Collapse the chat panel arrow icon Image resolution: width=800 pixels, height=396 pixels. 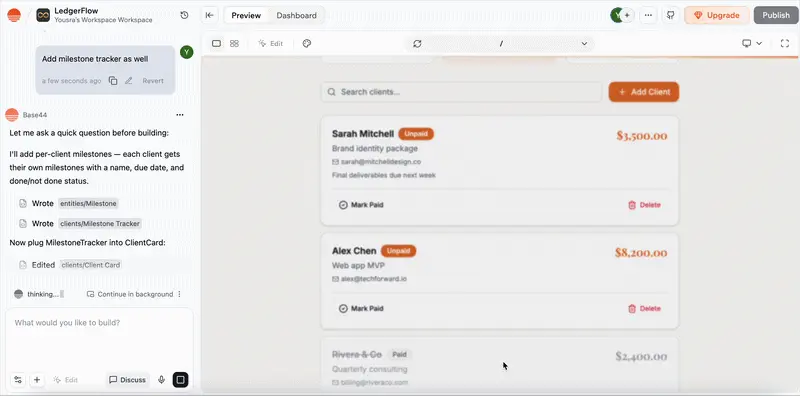(x=210, y=15)
